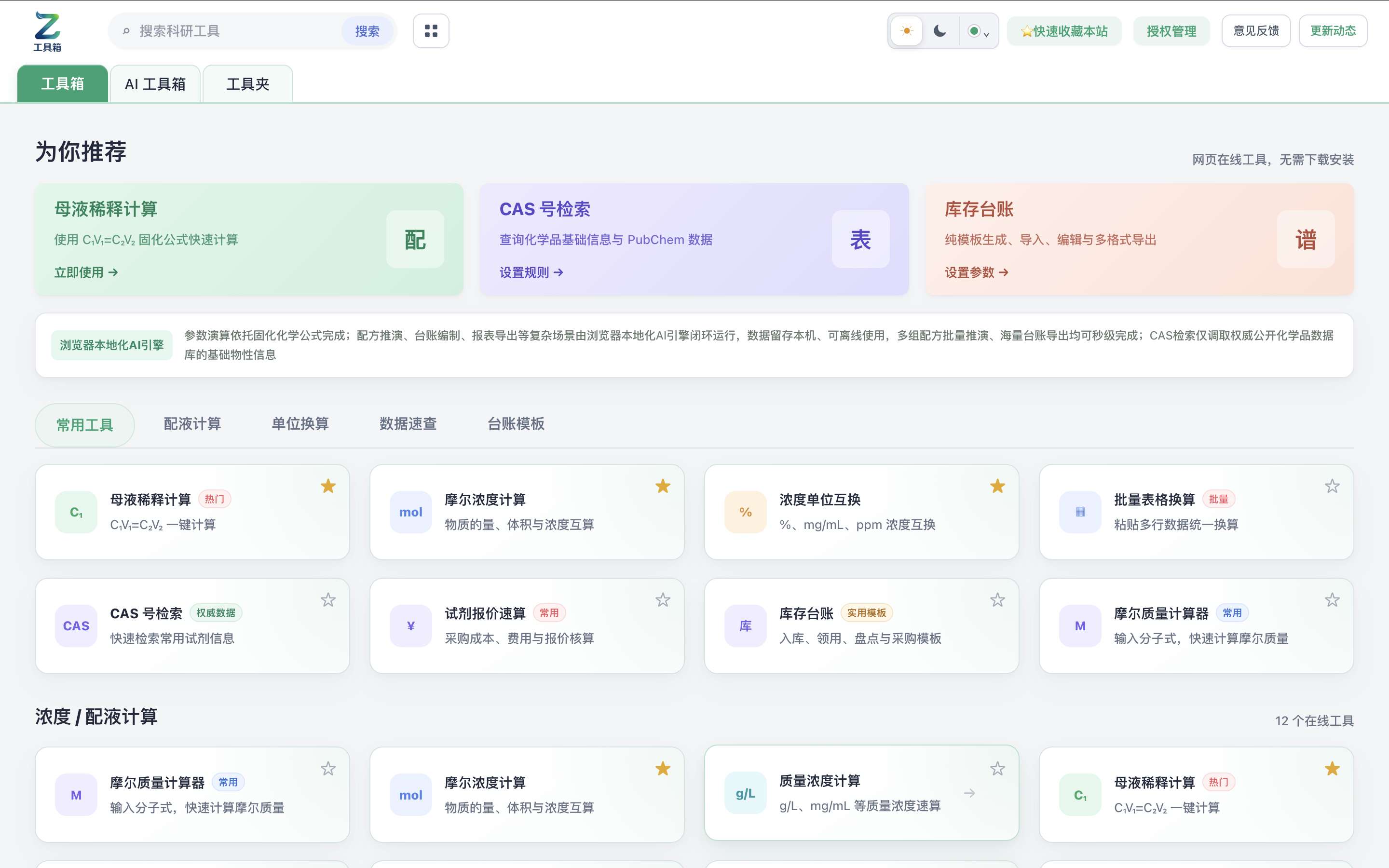View 更新动态
This screenshot has width=1389, height=868.
1333,31
